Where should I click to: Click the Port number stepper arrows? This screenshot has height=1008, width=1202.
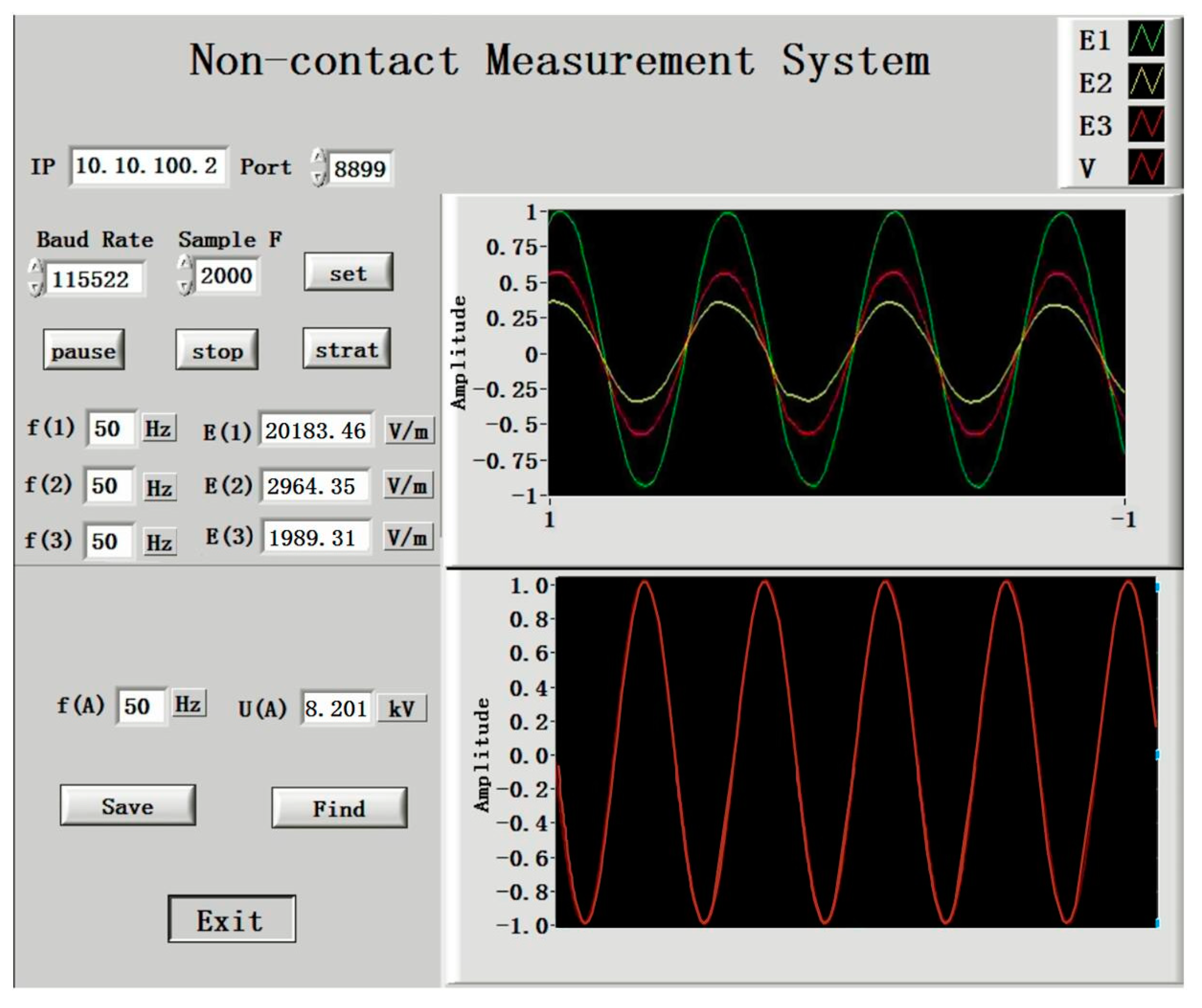319,168
